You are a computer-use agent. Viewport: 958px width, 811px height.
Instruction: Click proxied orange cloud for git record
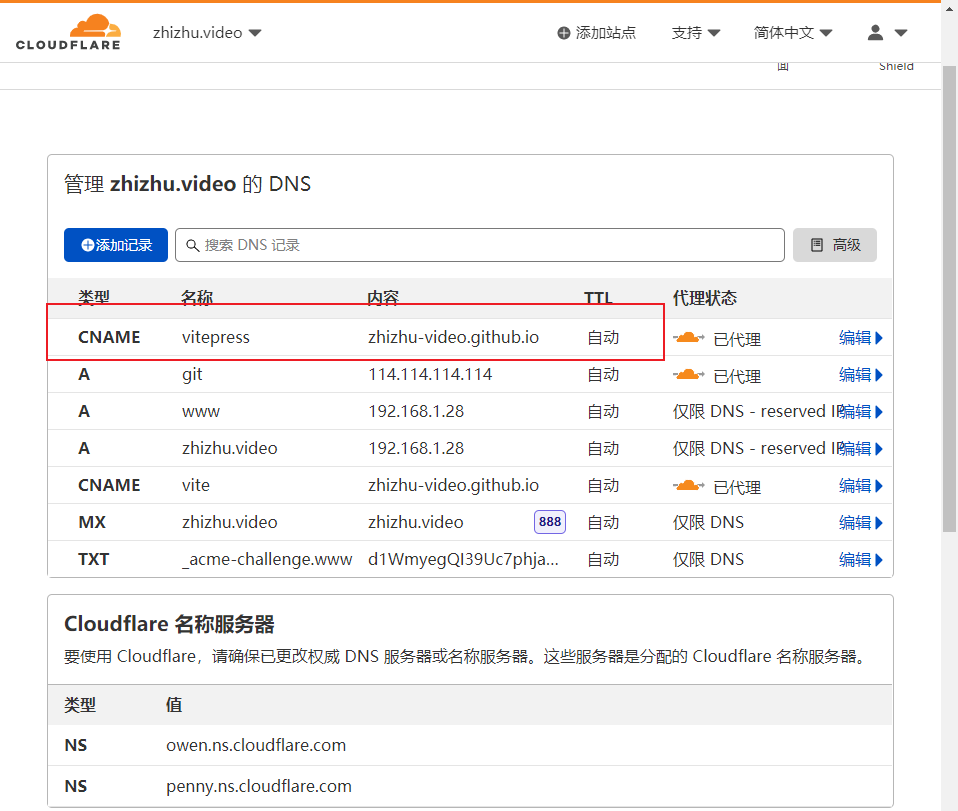pos(689,375)
